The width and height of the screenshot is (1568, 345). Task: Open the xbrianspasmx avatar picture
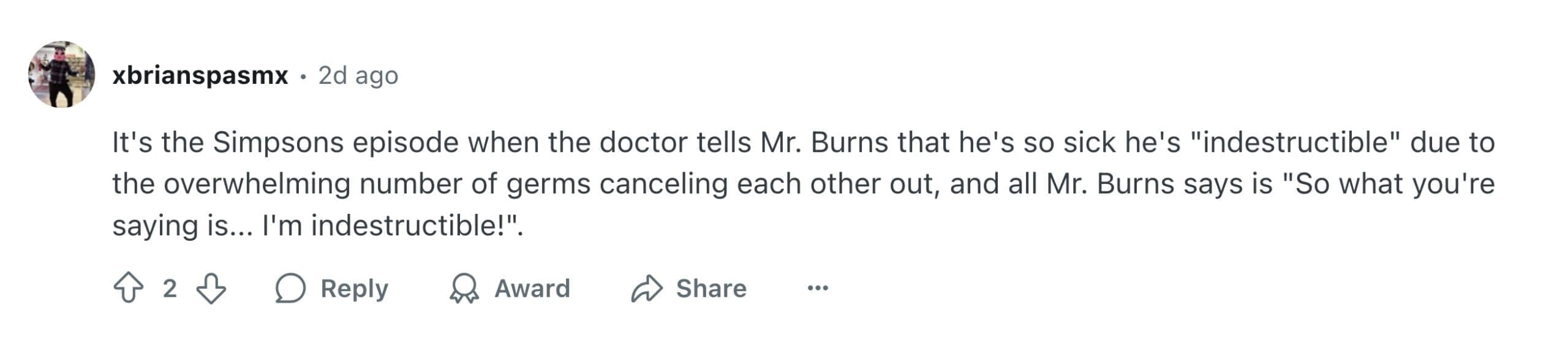pos(61,75)
